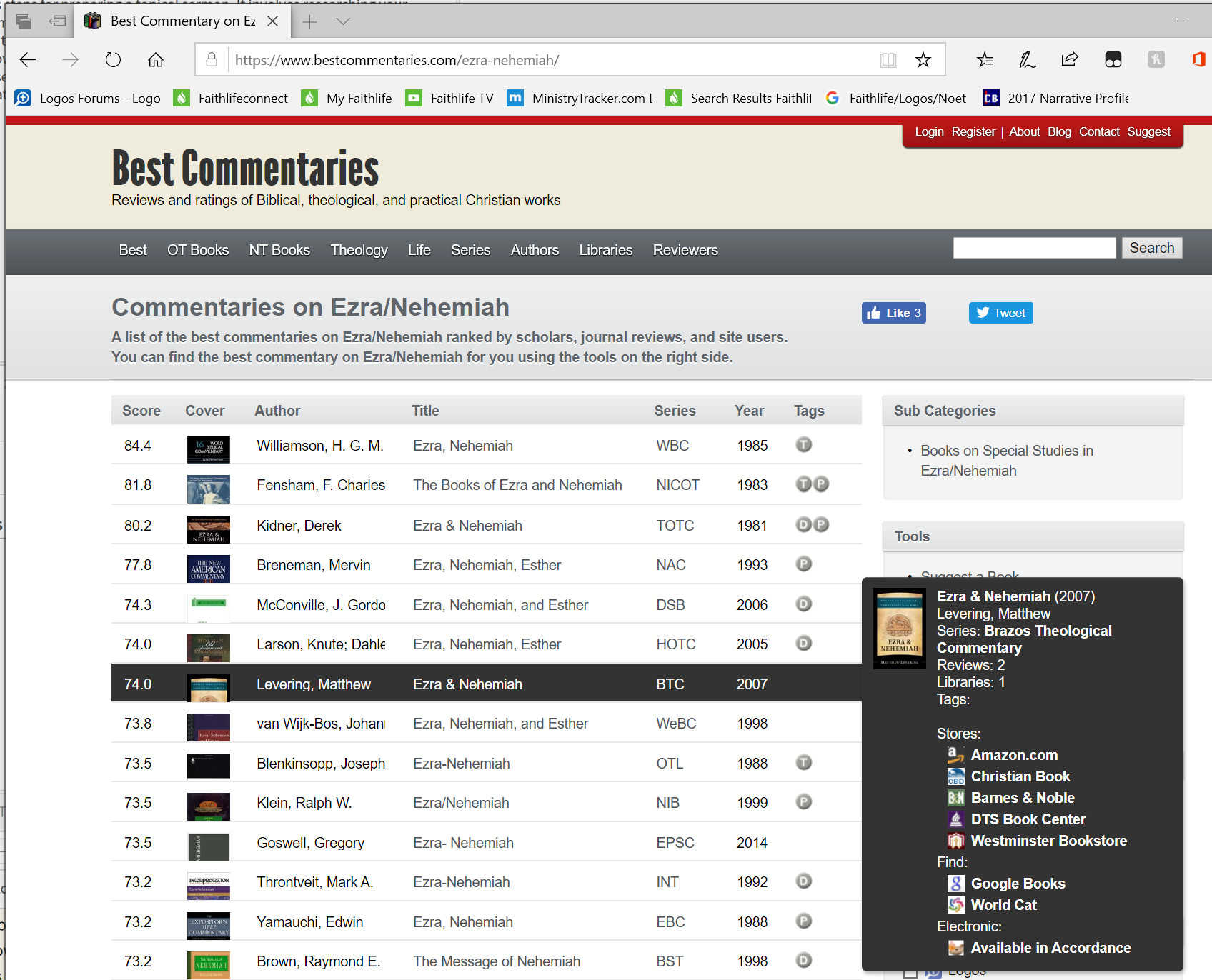Open Theology menu
This screenshot has height=980, width=1212.
point(359,250)
